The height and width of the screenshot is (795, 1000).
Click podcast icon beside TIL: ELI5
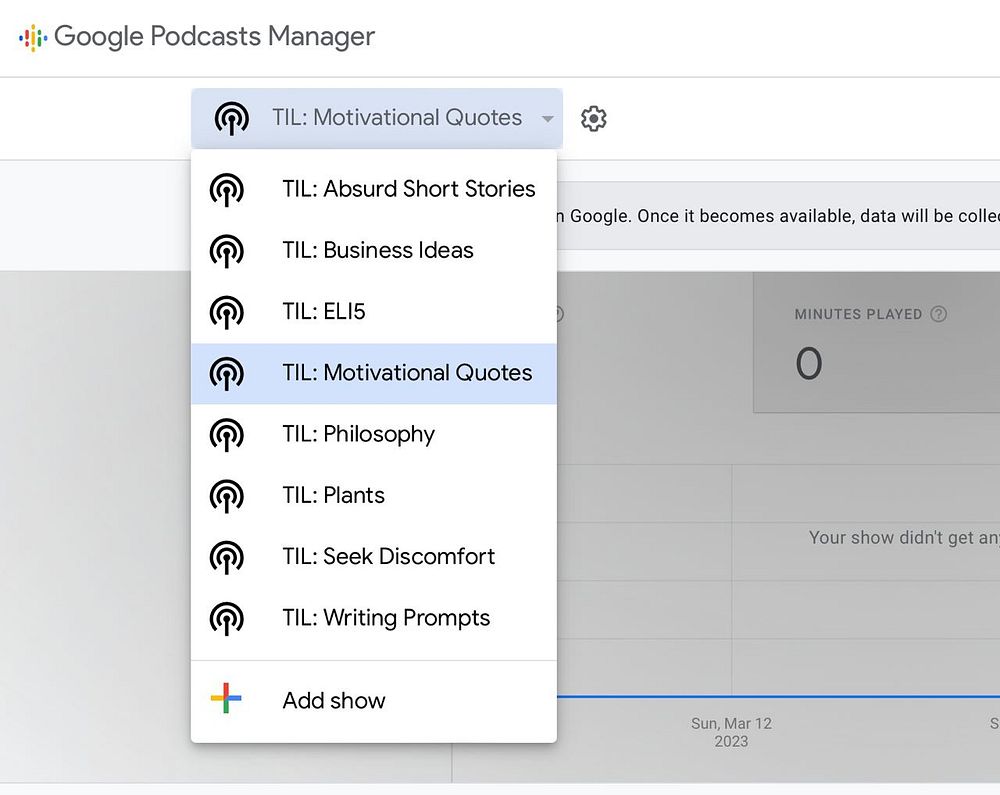click(227, 312)
